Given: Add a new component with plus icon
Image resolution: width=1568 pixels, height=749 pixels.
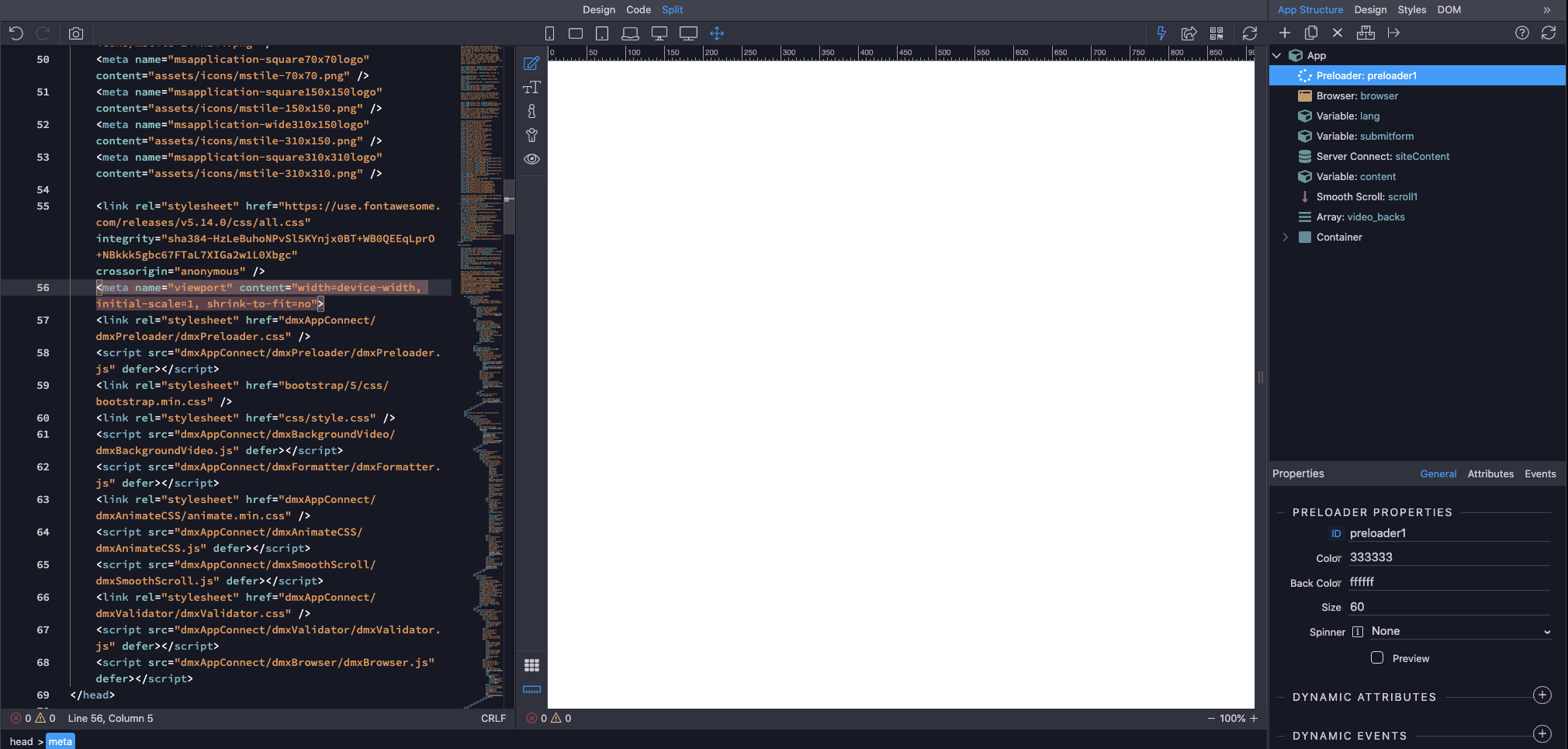Looking at the screenshot, I should pyautogui.click(x=1285, y=33).
